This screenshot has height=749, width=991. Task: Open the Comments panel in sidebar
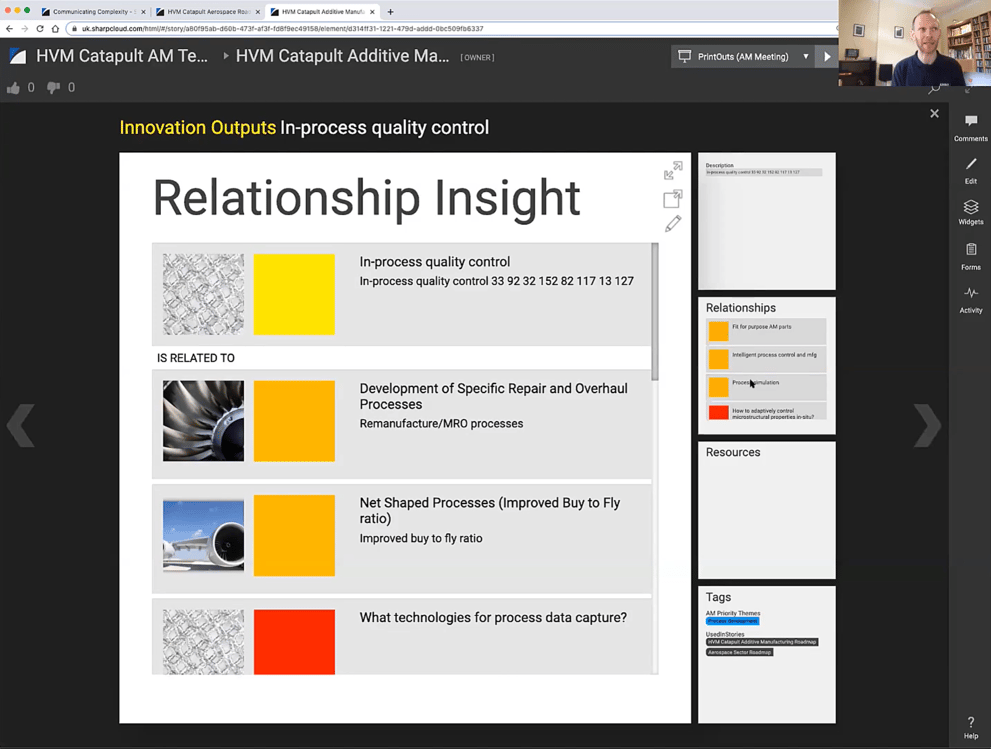tap(970, 127)
